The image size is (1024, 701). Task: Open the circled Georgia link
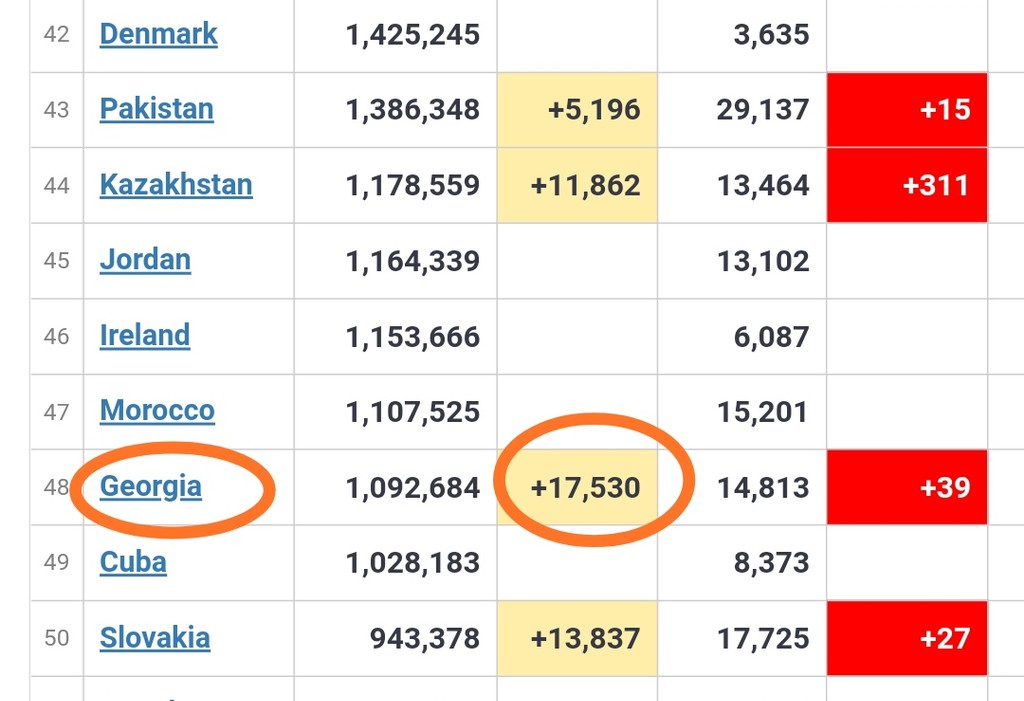point(151,487)
